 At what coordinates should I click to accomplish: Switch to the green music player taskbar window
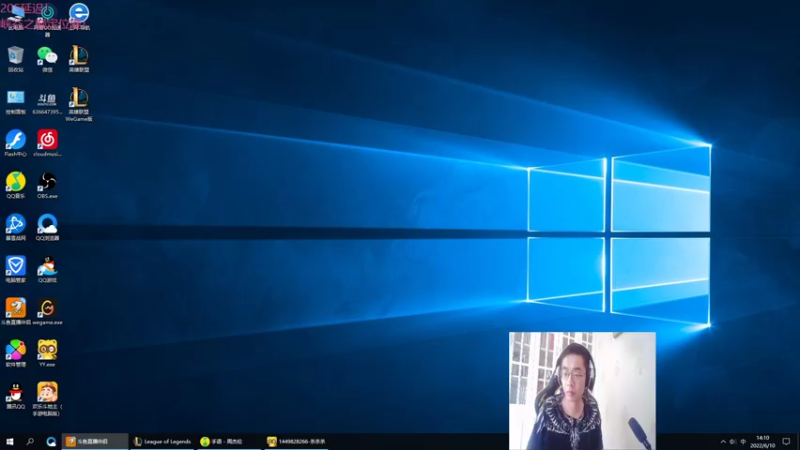tap(228, 441)
